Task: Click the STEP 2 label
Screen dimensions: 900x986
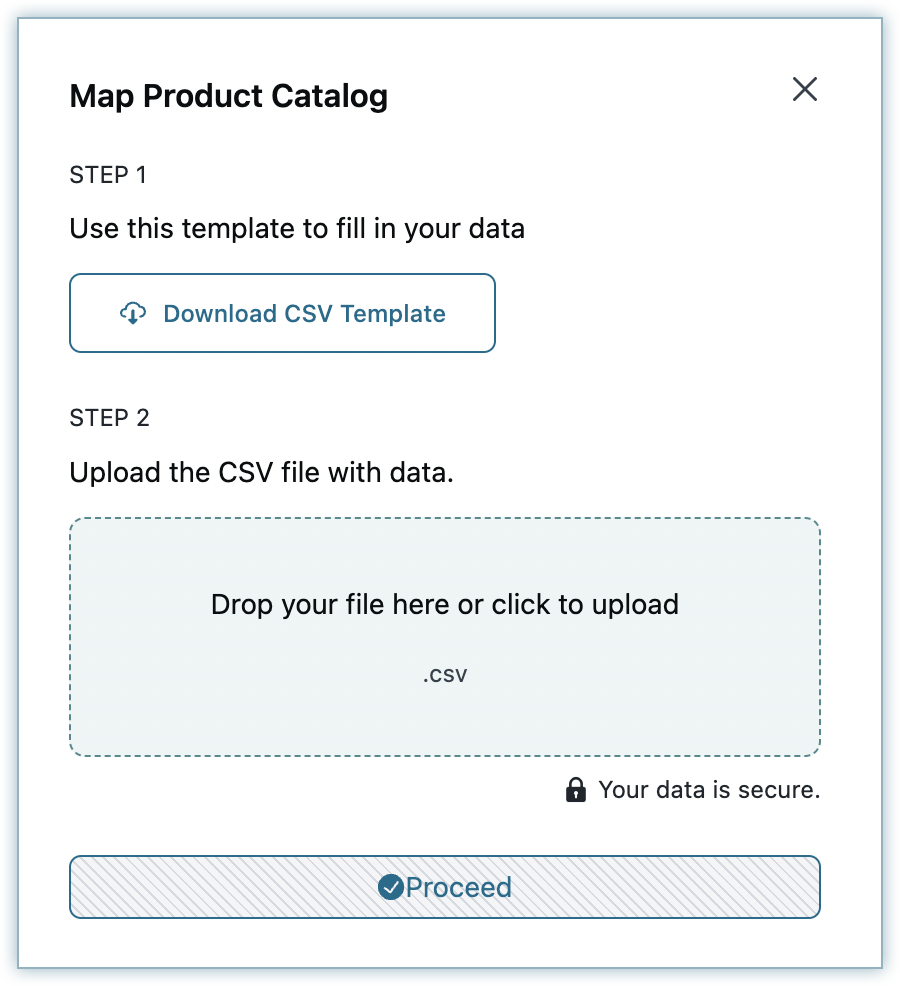Action: click(x=109, y=417)
